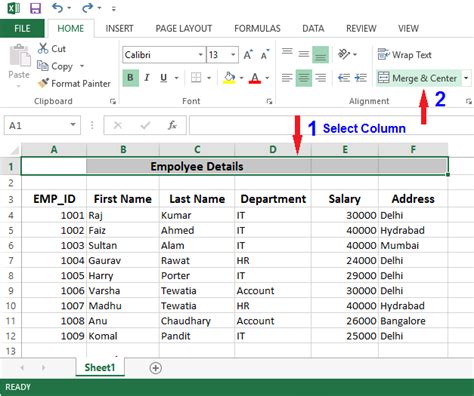Screen dimensions: 474x396
Task: Toggle Bottom Align button
Action: (320, 55)
